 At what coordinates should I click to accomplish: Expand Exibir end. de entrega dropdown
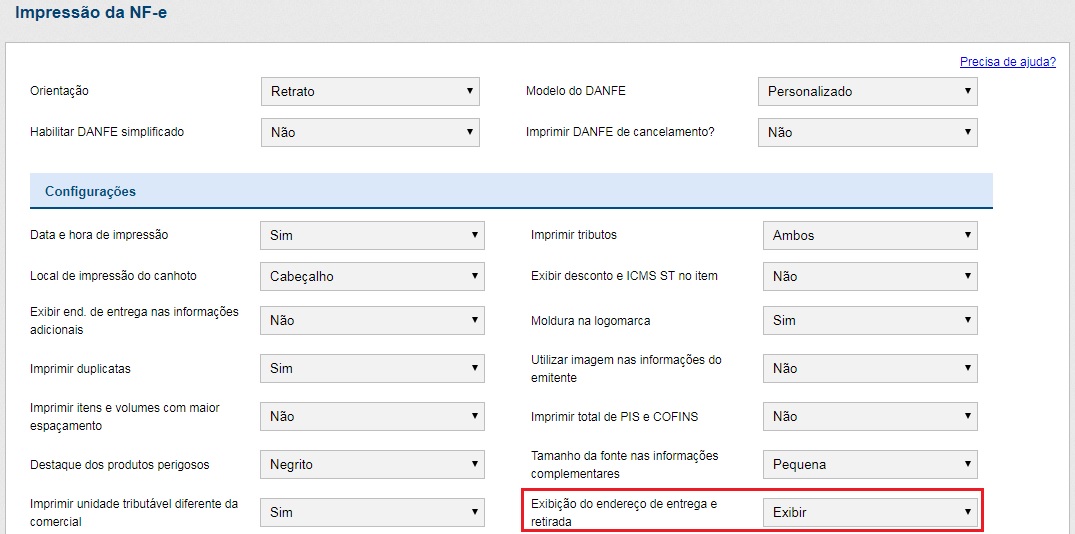[372, 320]
